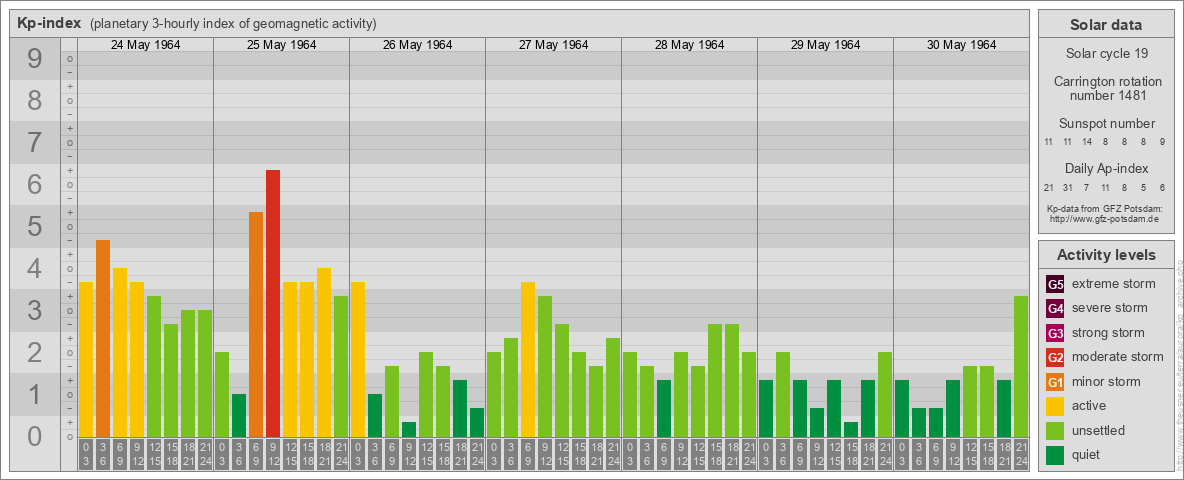Select the 29 May 1964 date header
The image size is (1184, 480).
tap(825, 45)
